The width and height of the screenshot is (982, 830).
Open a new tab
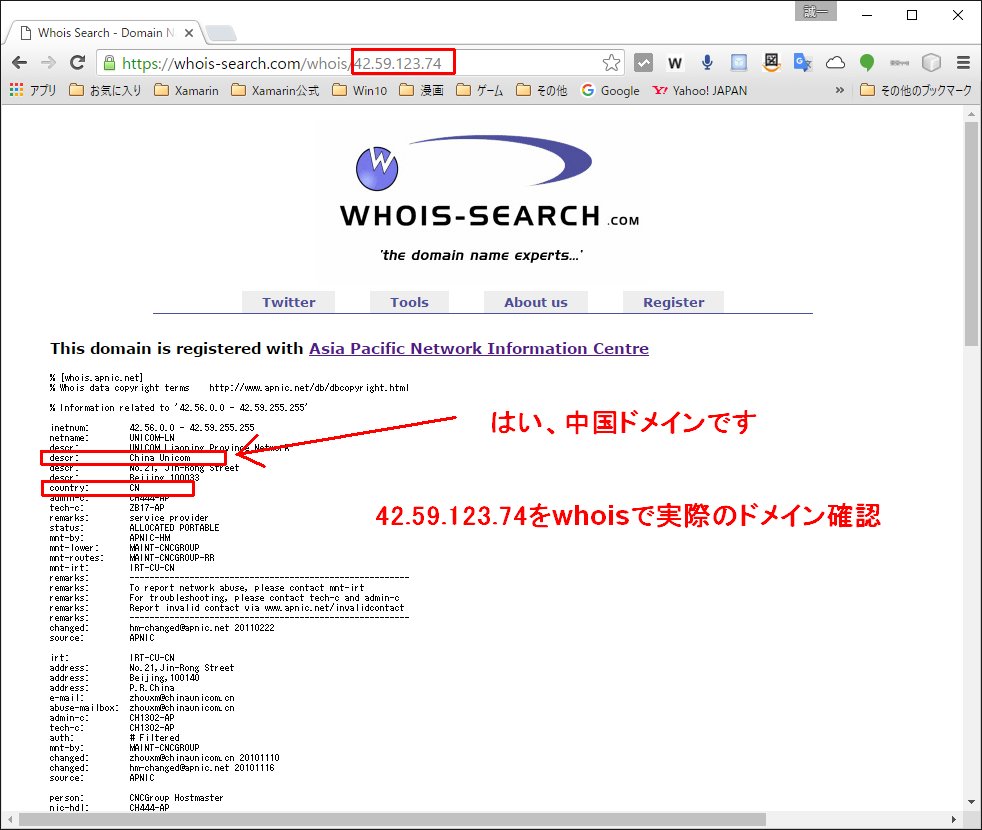pyautogui.click(x=221, y=33)
